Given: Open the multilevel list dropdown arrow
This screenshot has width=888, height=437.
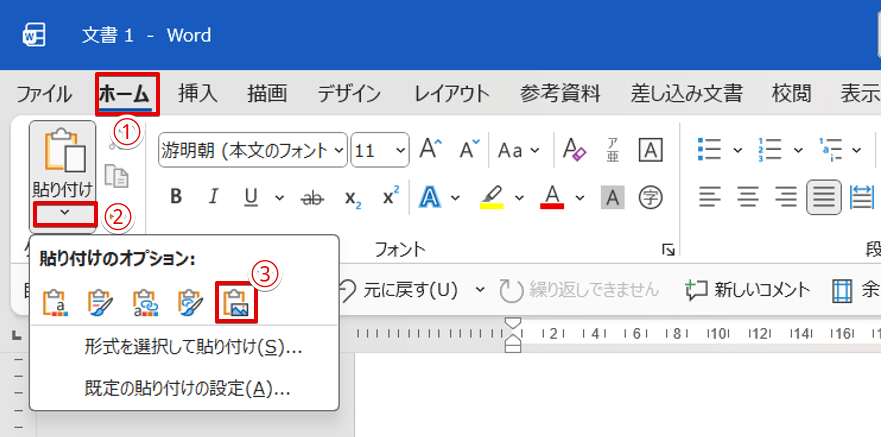Looking at the screenshot, I should tap(856, 150).
